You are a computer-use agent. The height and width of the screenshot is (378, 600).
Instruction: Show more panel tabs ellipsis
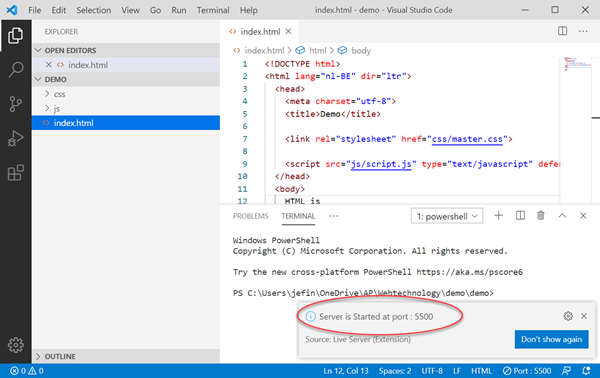pyautogui.click(x=334, y=216)
